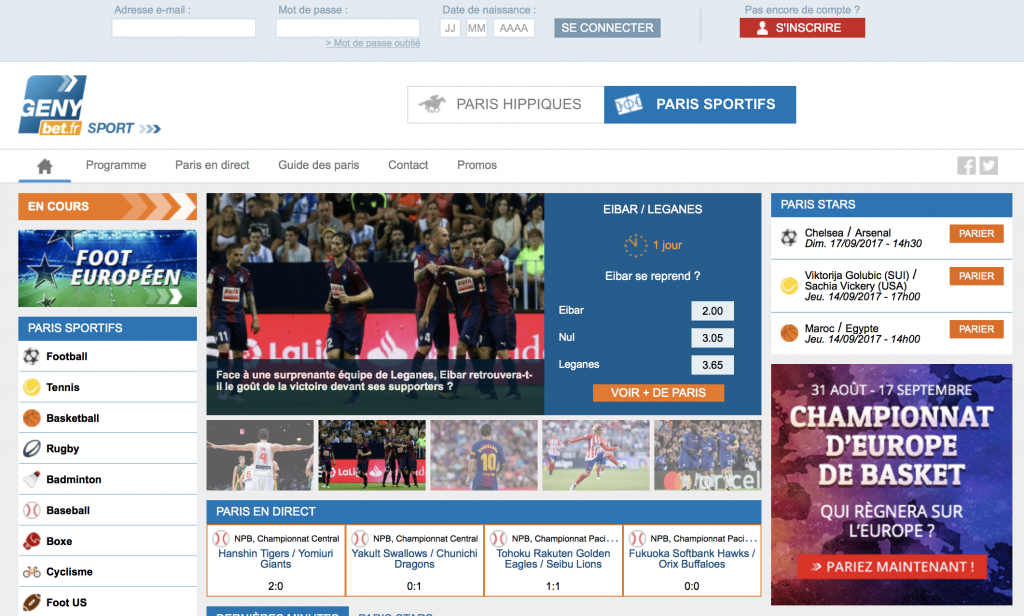This screenshot has height=616, width=1024.
Task: Click the SE CONNECTER button
Action: pos(607,28)
